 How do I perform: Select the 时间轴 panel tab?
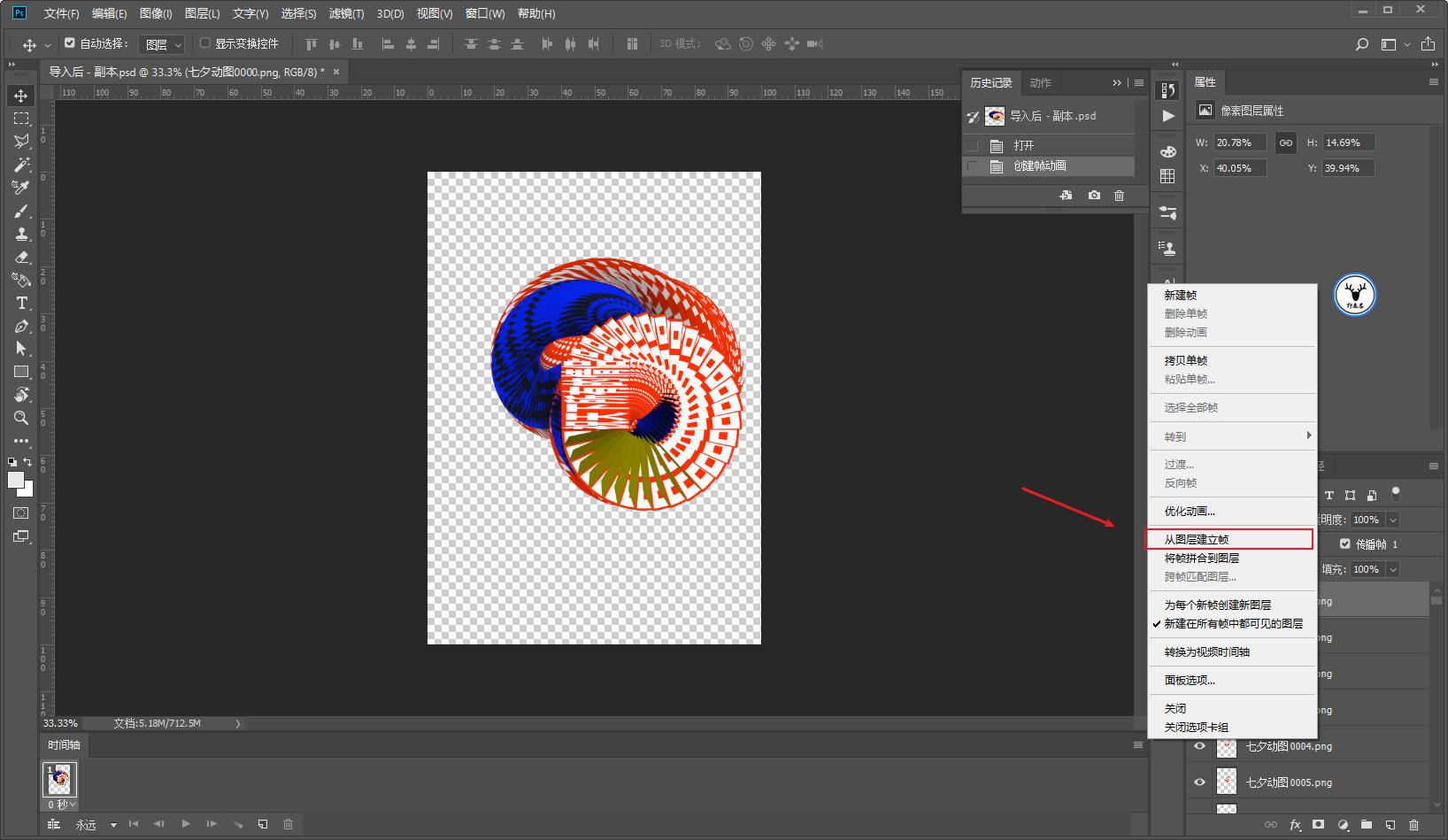[x=65, y=745]
